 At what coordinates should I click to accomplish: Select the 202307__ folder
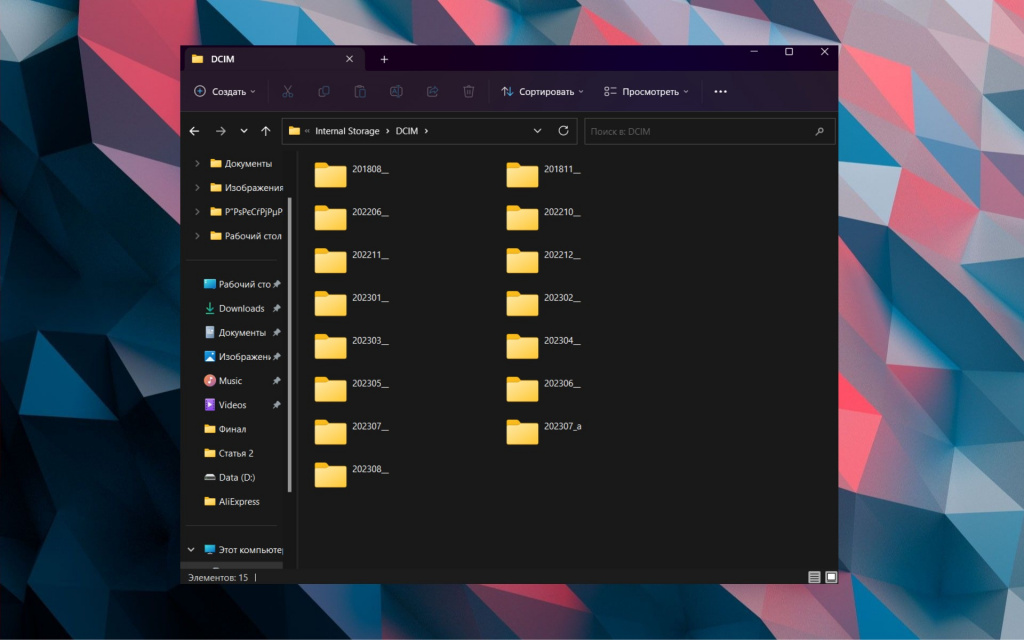(351, 432)
